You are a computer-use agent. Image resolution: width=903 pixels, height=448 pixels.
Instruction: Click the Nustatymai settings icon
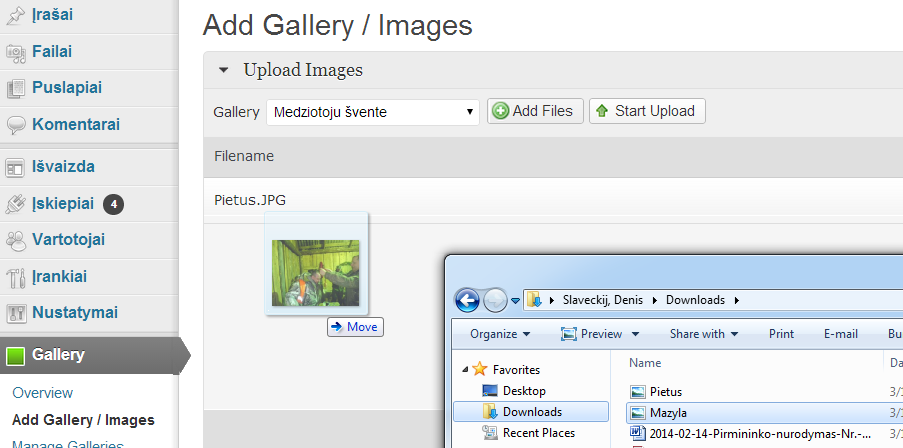pos(16,313)
